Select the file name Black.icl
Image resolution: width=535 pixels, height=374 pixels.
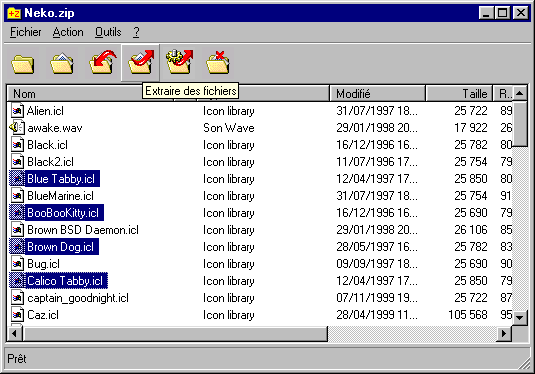(x=47, y=145)
